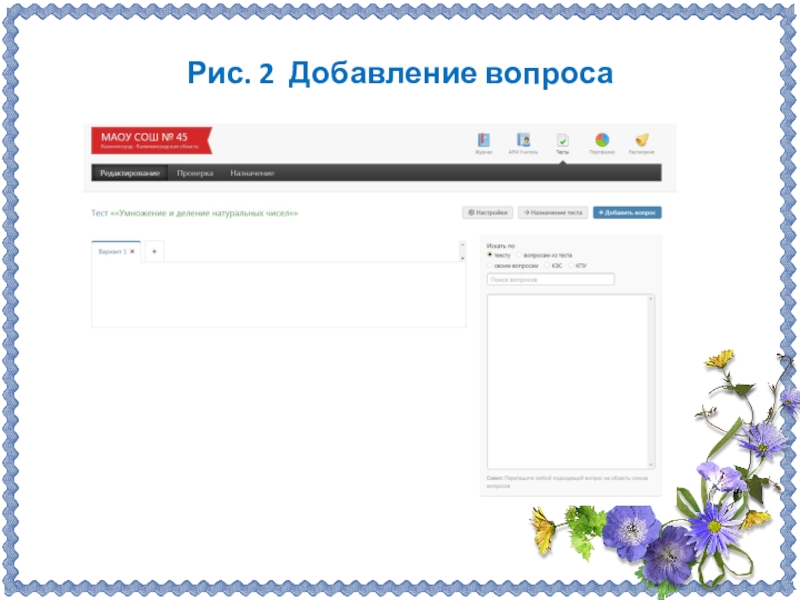Screen dimensions: 800x600
Task: Click the Тесты checkmark icon
Action: 562,141
